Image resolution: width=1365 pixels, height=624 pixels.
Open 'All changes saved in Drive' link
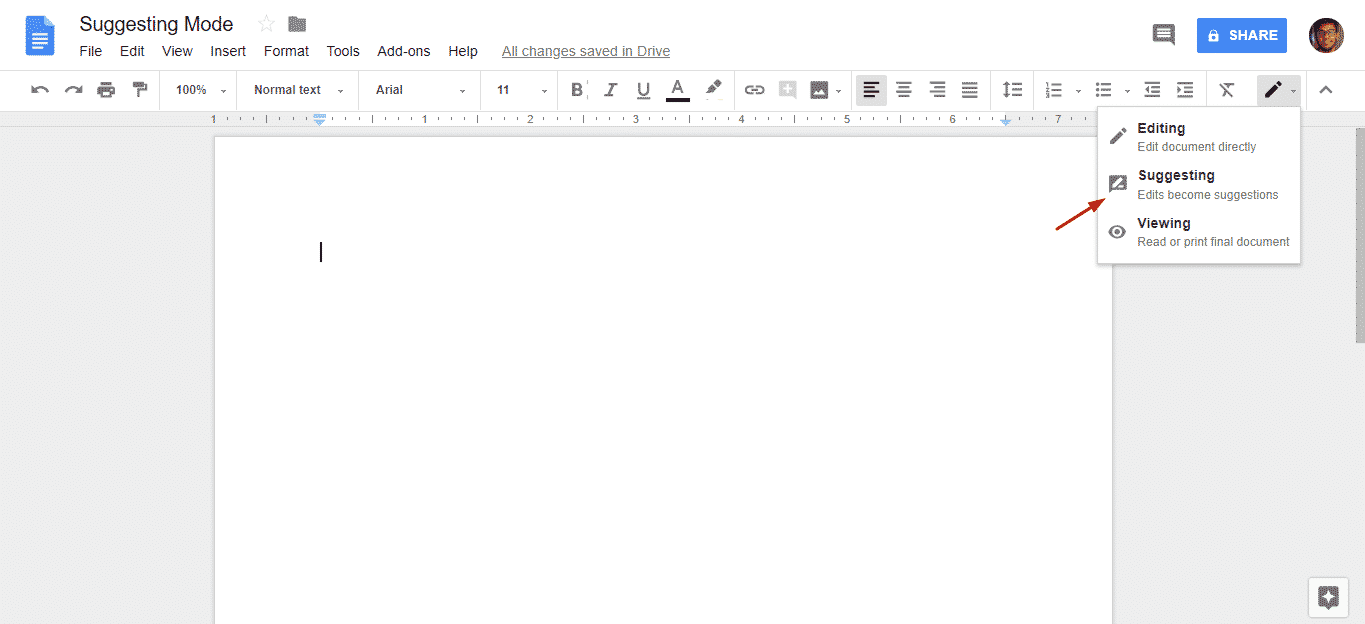(x=585, y=51)
